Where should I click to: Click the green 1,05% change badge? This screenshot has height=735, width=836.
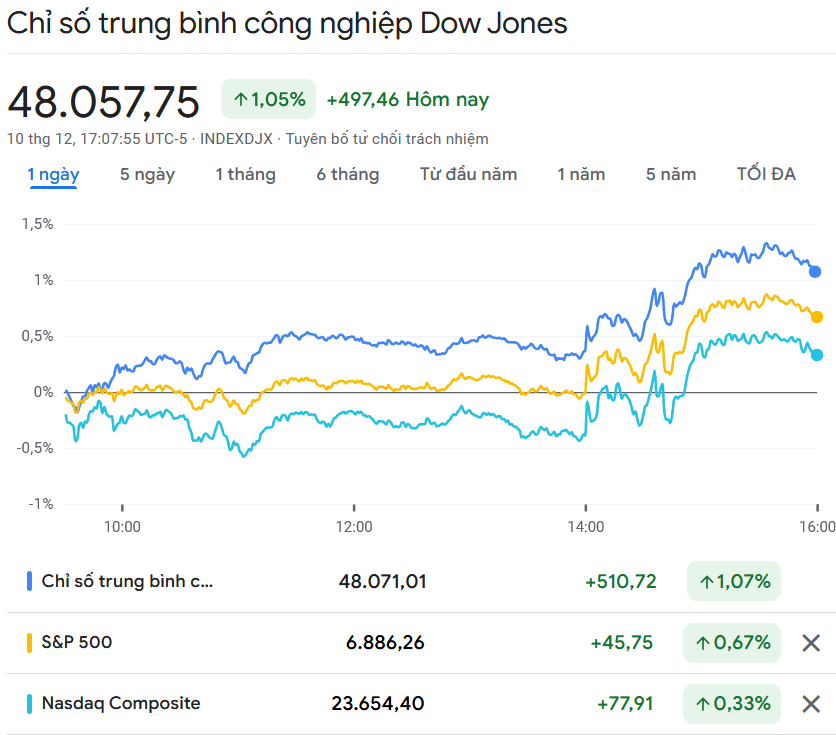pos(268,99)
